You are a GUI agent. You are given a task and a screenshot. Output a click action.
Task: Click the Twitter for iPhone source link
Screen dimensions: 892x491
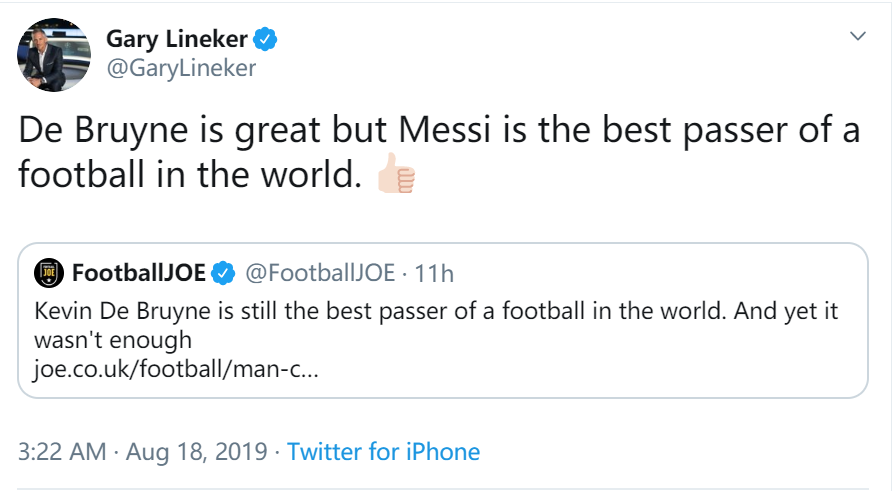pos(383,451)
